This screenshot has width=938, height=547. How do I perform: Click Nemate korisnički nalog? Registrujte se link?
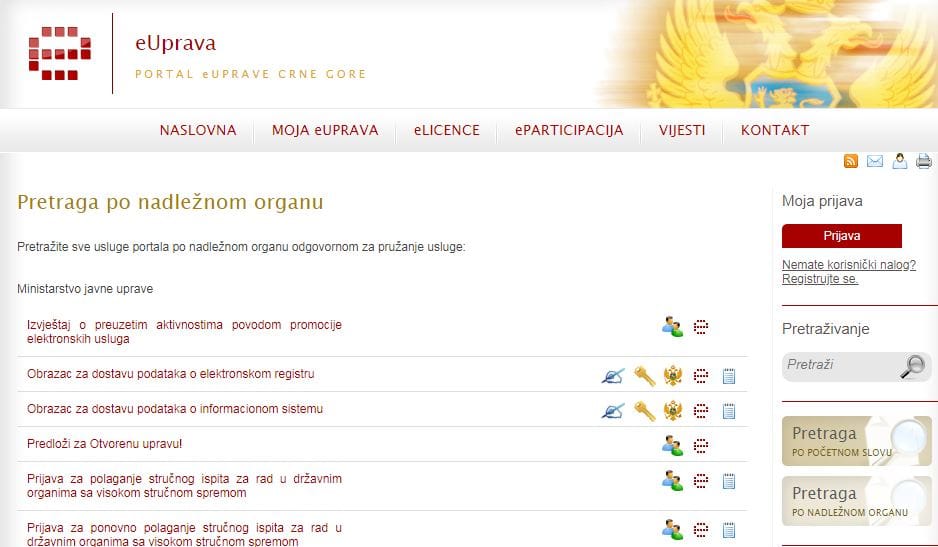click(x=848, y=272)
